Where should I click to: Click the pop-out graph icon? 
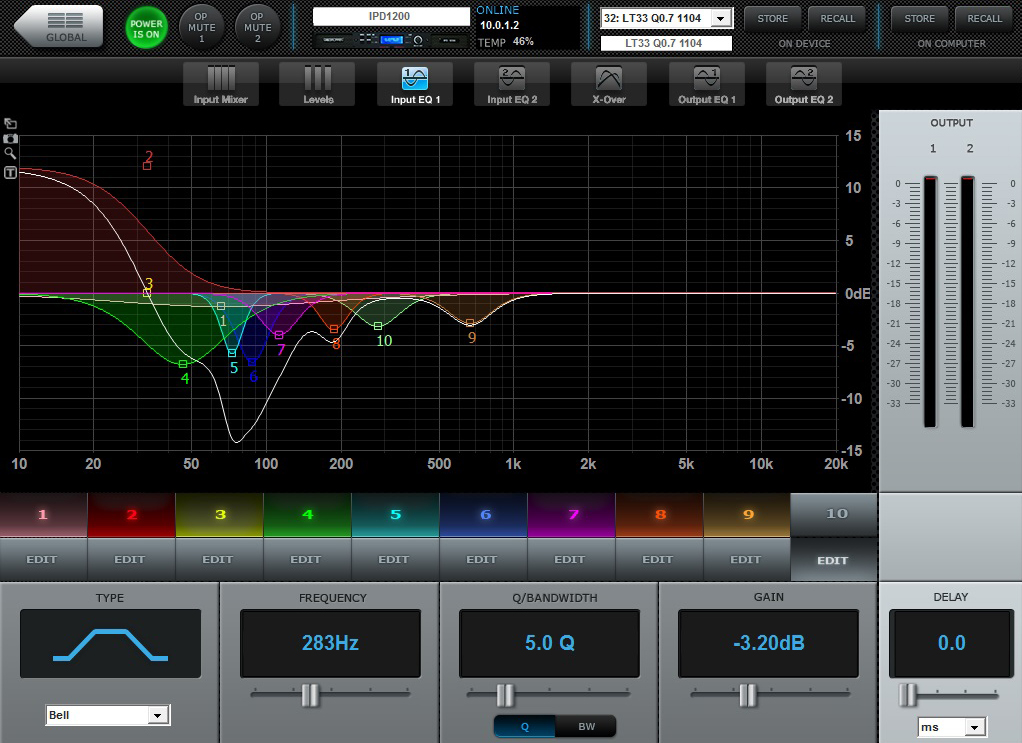[x=10, y=123]
